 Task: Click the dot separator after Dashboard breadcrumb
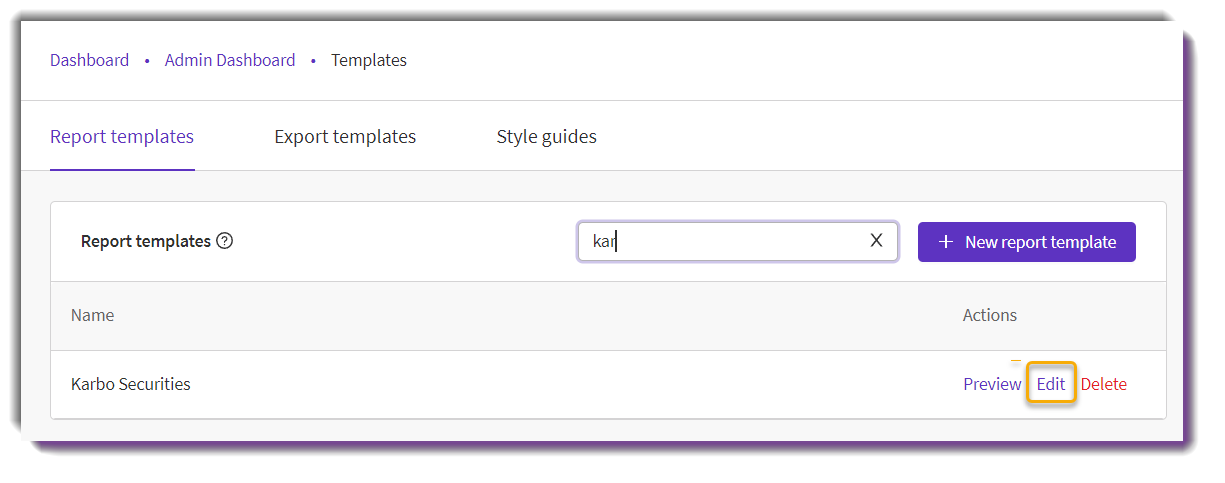coord(147,61)
